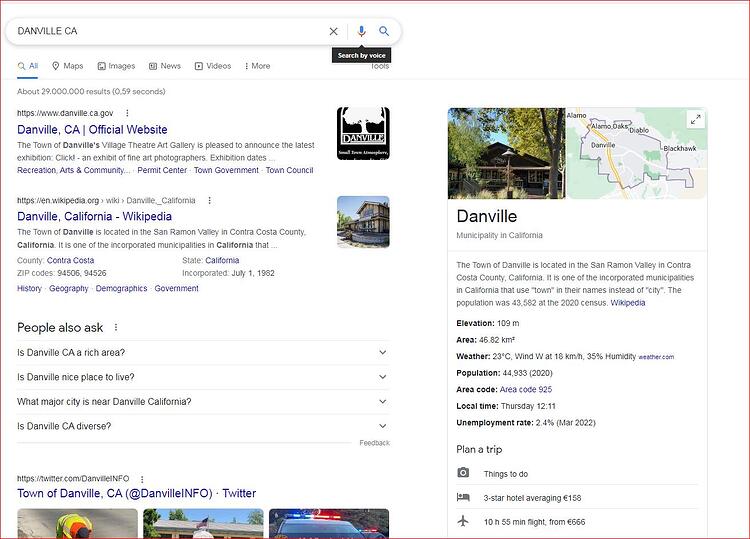
Task: Open the Permit Center sitelink
Action: (162, 170)
